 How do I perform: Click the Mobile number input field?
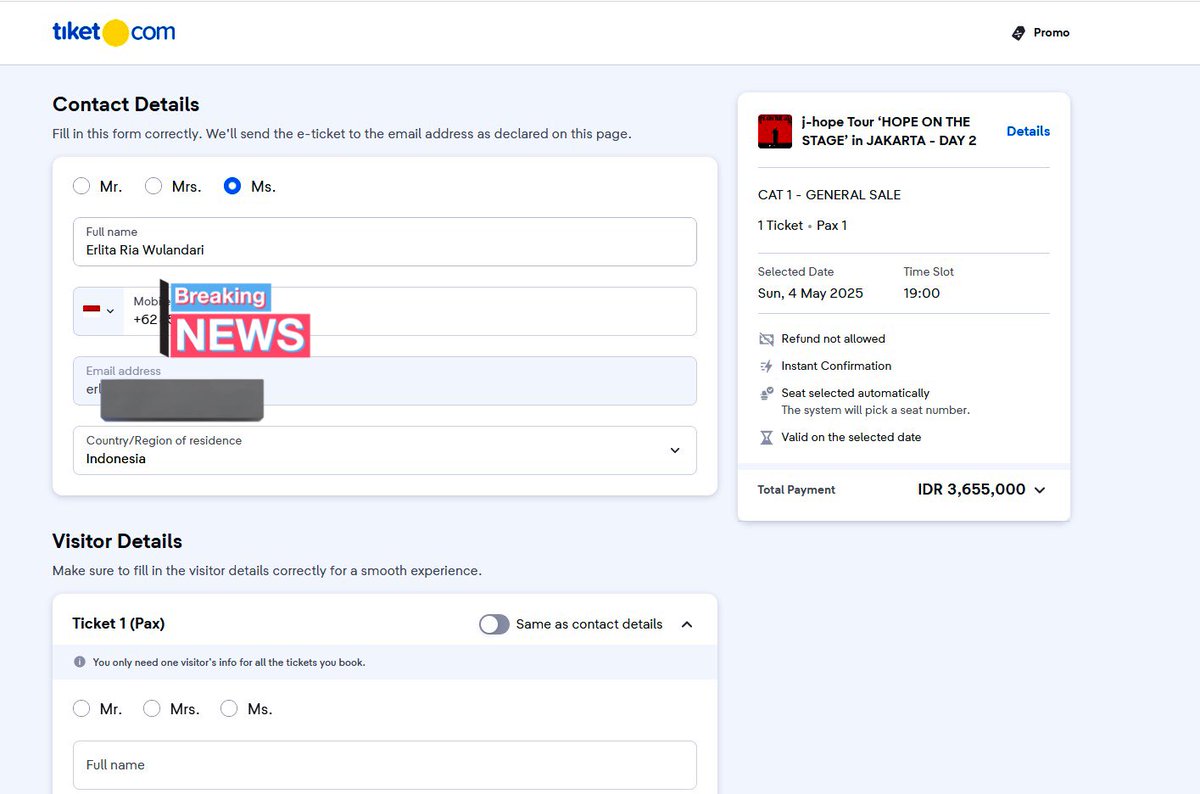pos(410,311)
